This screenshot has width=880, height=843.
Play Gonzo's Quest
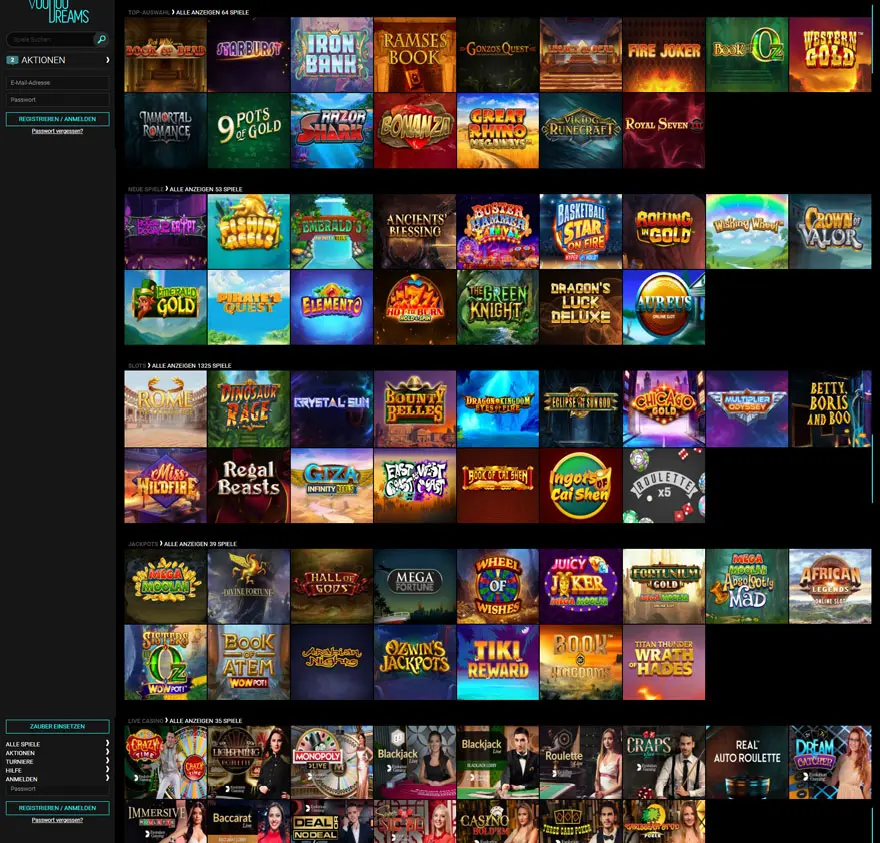(x=498, y=54)
